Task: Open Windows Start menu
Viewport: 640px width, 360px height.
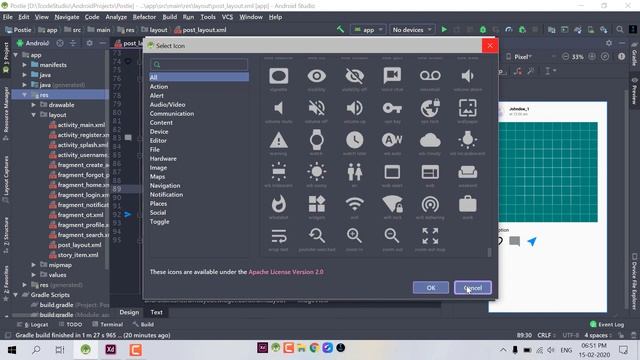Action: (12, 350)
